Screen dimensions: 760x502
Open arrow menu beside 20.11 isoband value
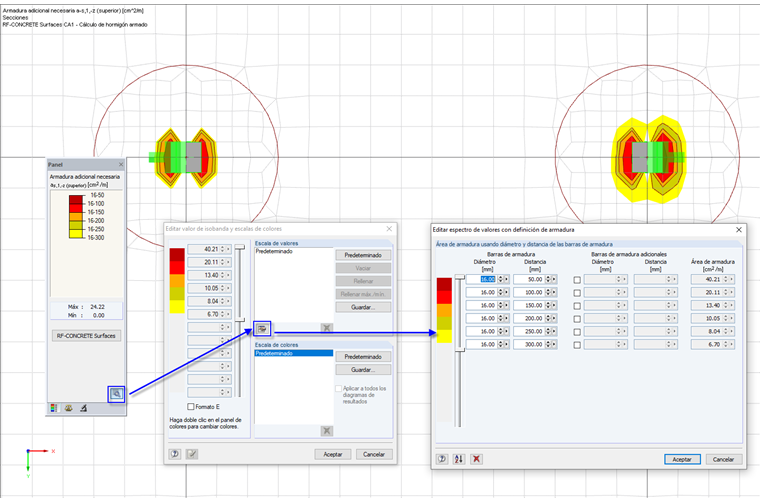[228, 262]
